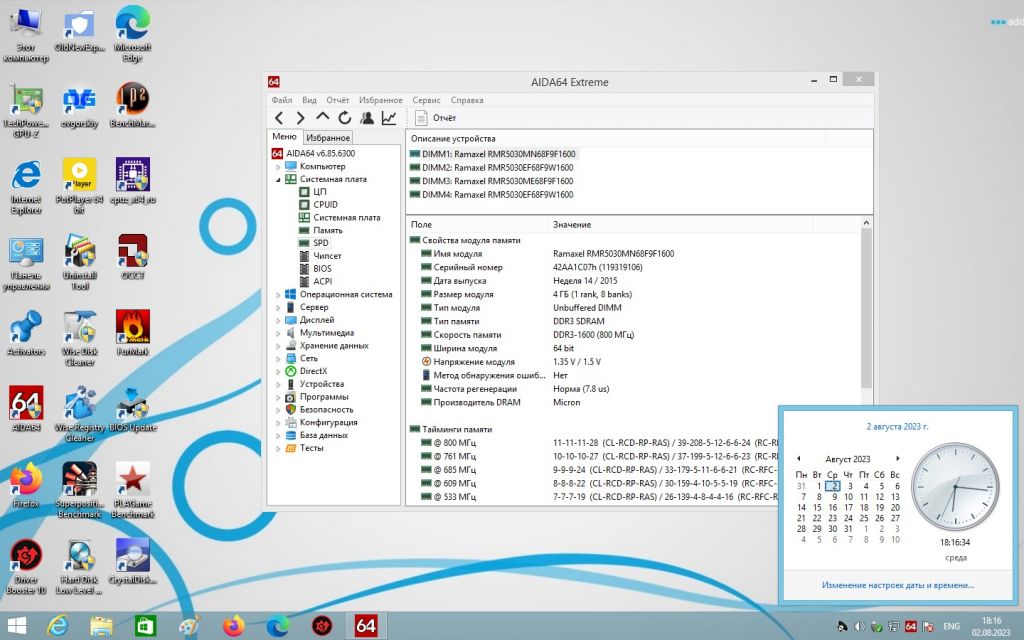Screen dimensions: 1024x640
Task: Select 15 in the August calendar
Action: pos(817,507)
